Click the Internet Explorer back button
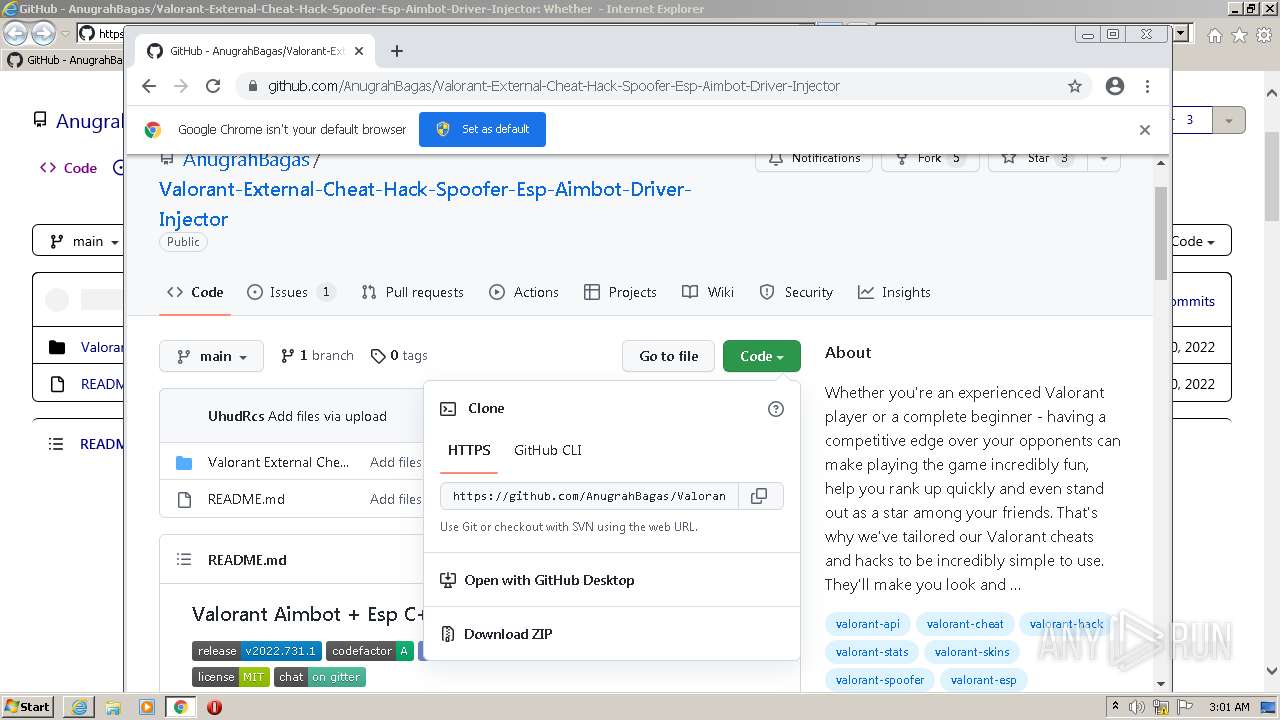The image size is (1280, 720). pos(15,33)
